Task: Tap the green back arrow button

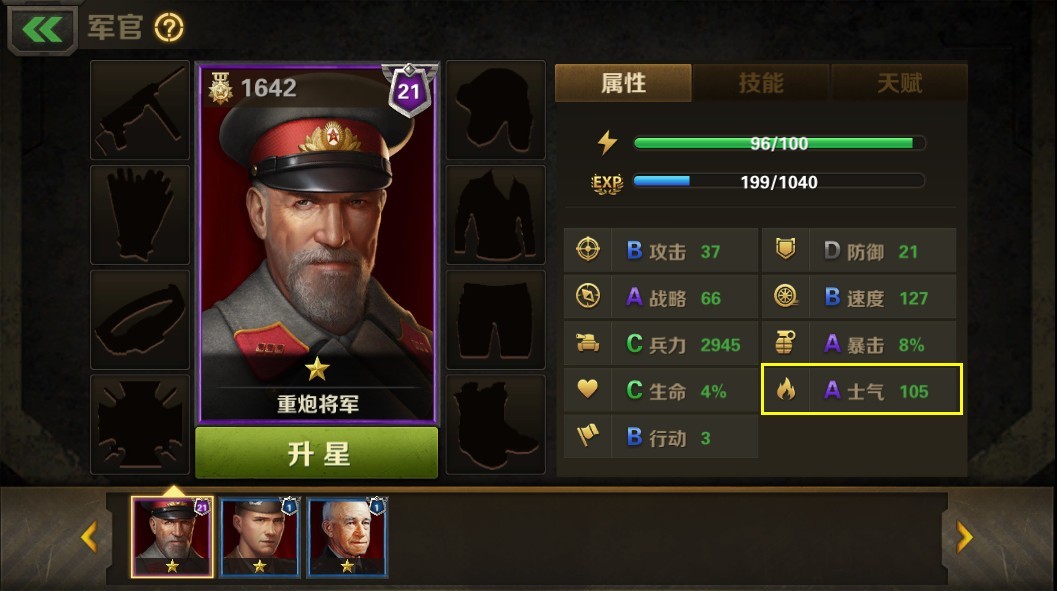Action: [x=42, y=29]
